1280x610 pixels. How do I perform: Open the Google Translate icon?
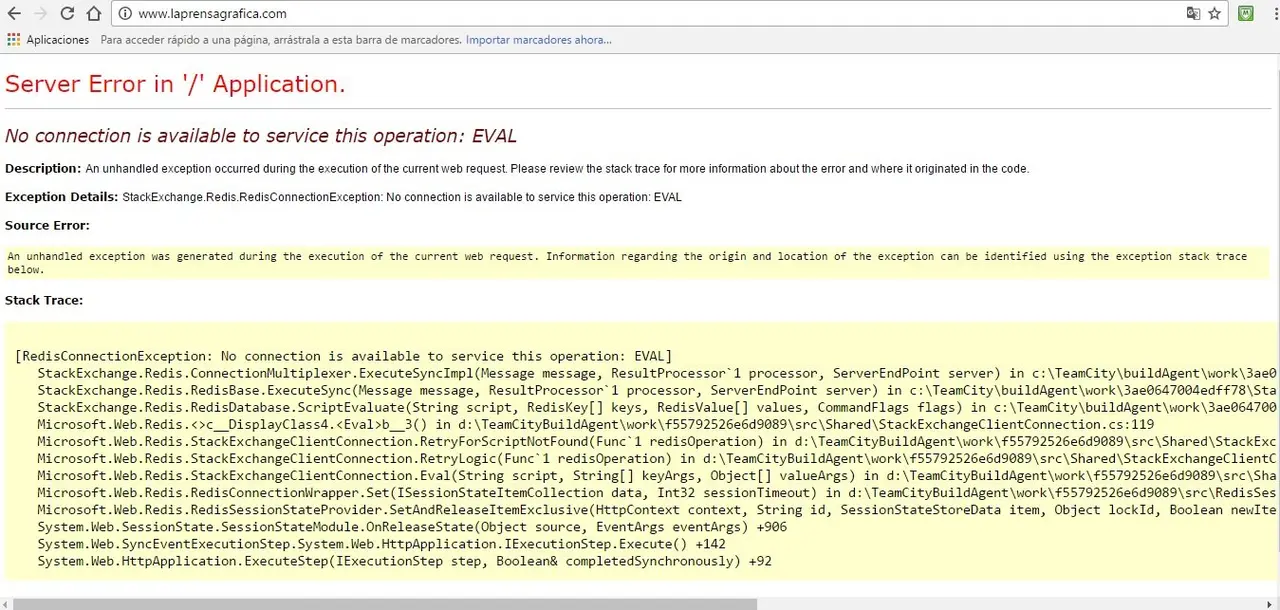pos(1193,14)
